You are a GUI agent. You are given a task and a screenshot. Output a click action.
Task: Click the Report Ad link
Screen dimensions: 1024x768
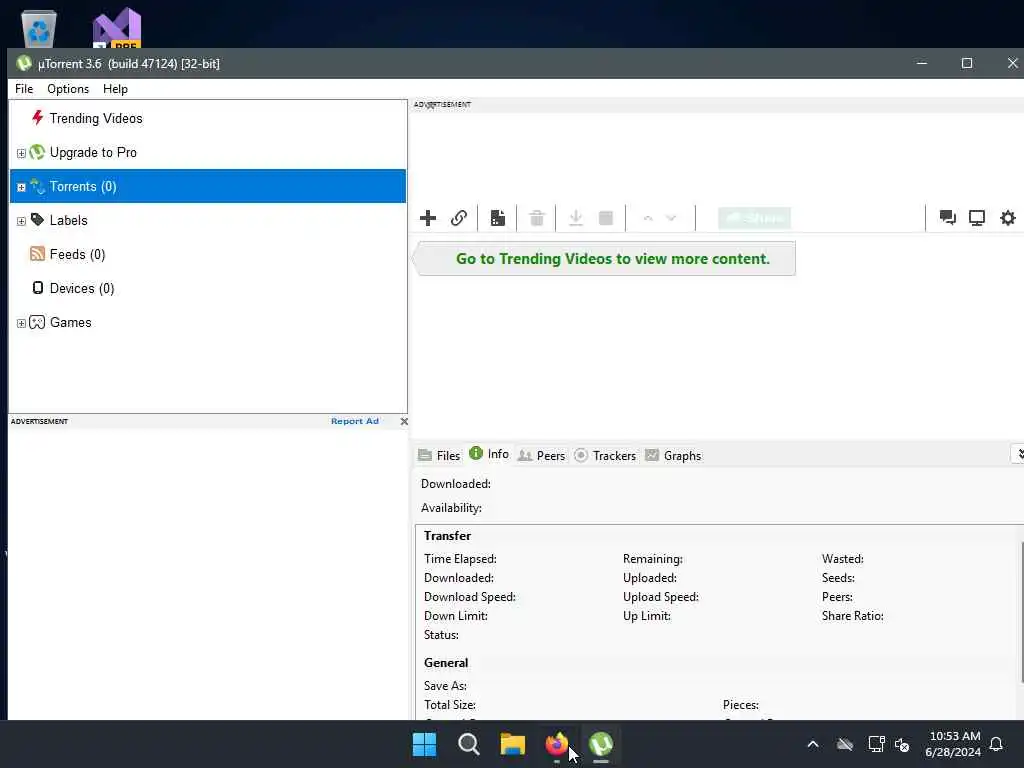click(x=355, y=421)
